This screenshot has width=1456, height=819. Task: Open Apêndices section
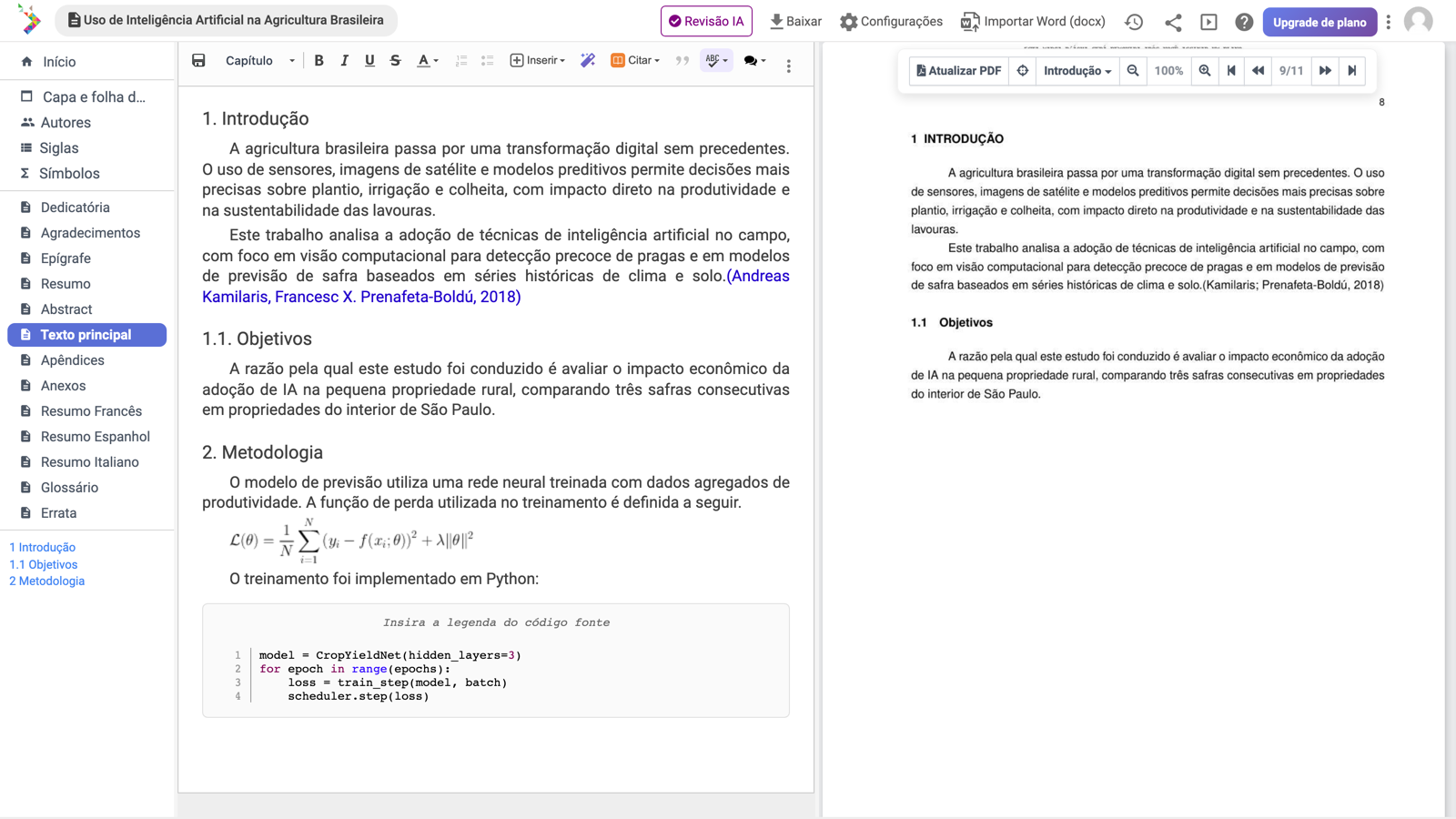(72, 360)
